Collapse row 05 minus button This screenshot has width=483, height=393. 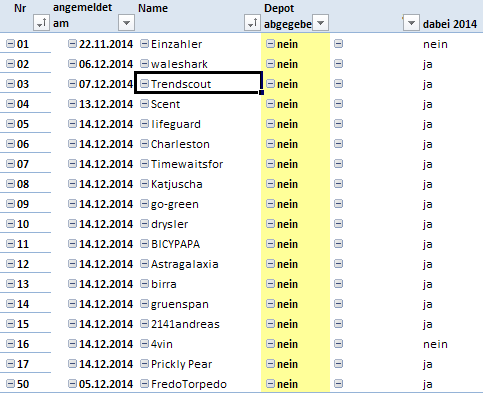11,124
